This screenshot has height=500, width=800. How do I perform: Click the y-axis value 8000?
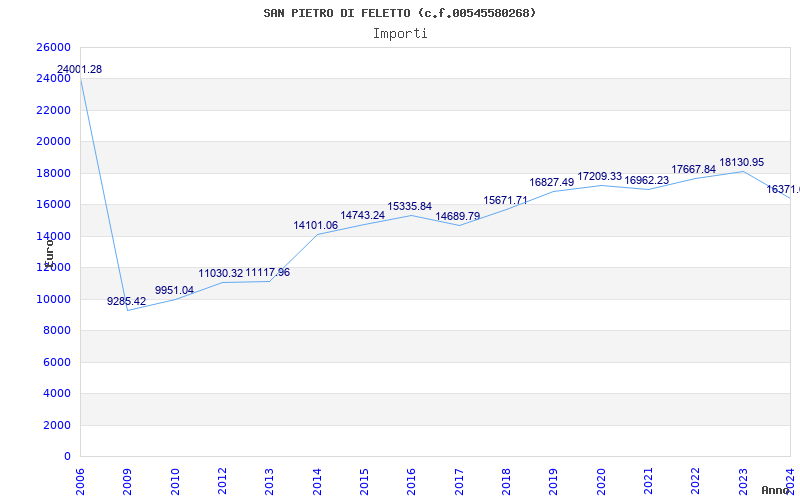[56, 331]
